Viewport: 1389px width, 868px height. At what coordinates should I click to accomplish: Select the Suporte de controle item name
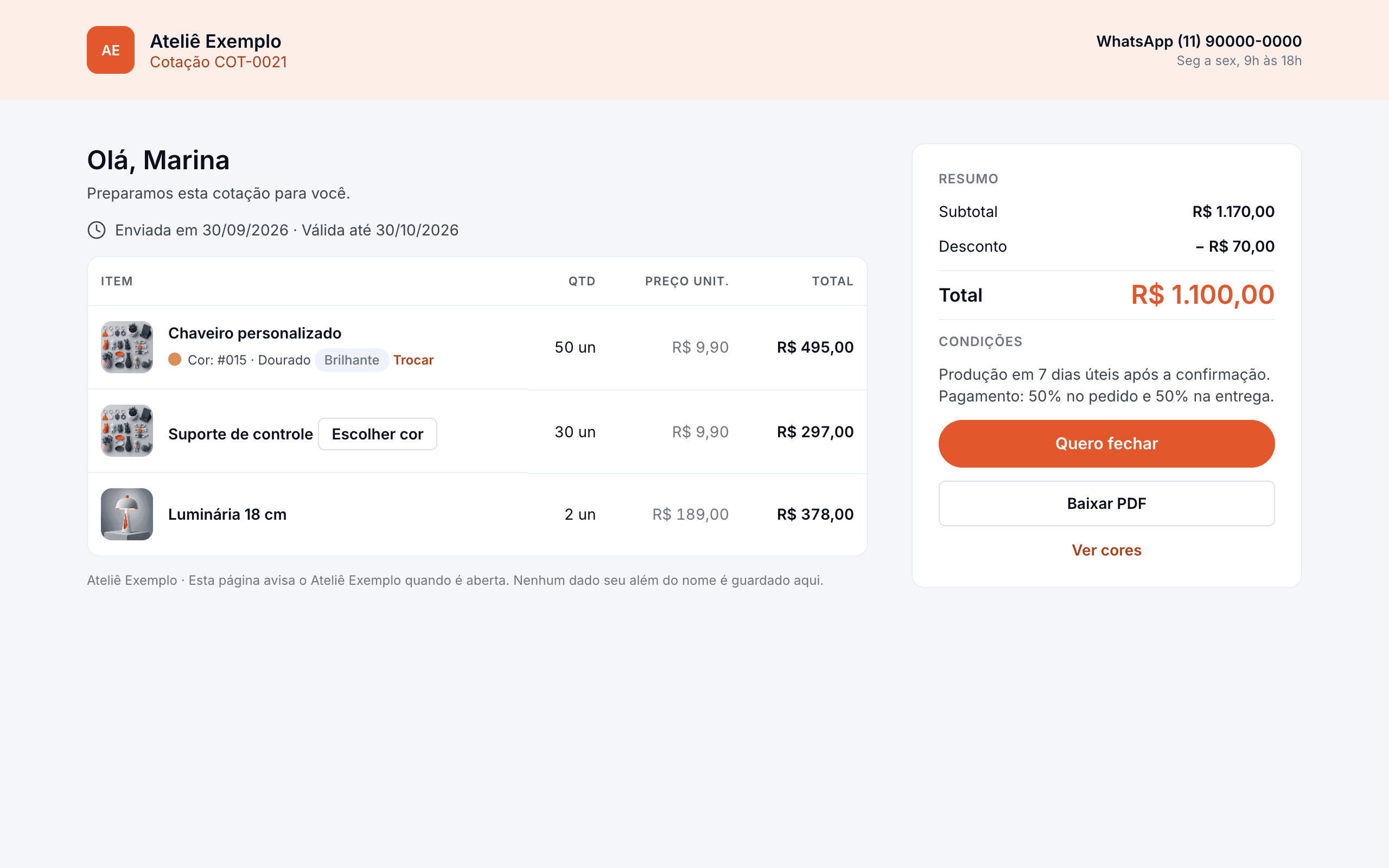(x=240, y=434)
